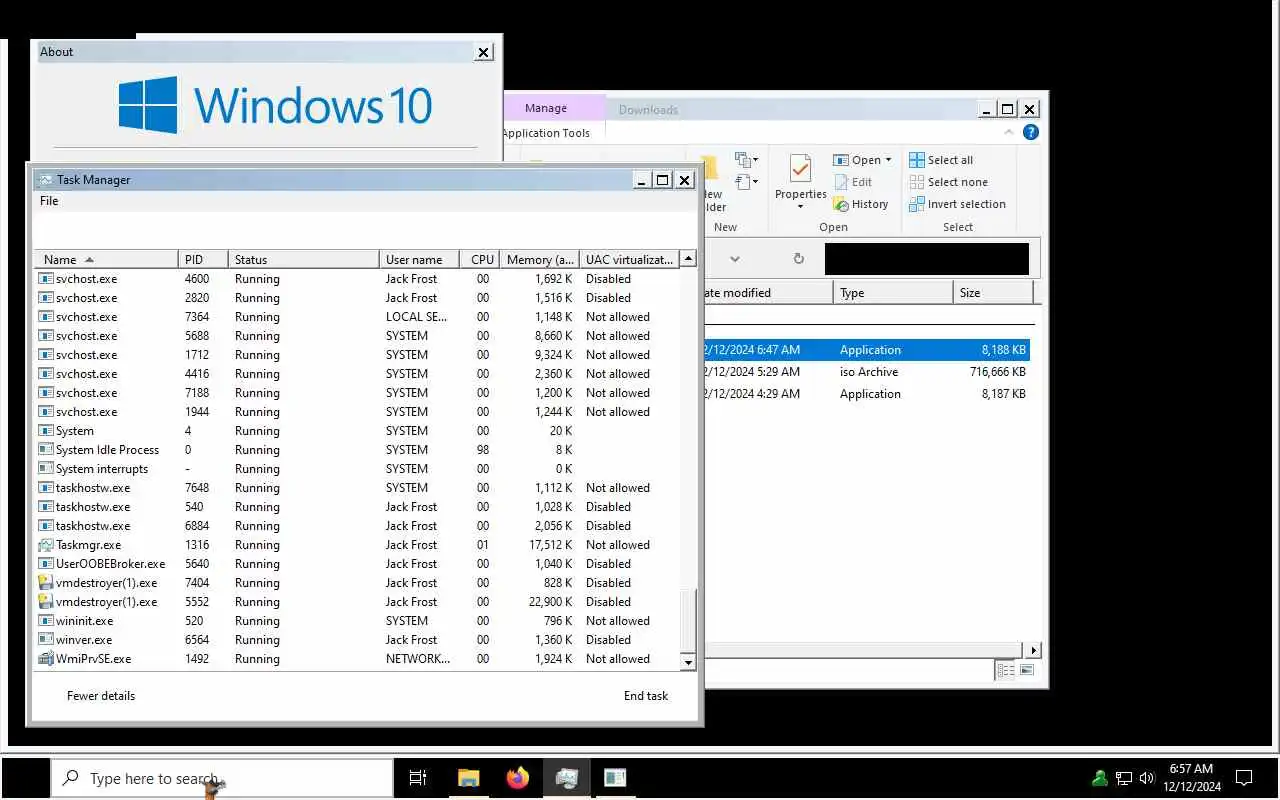
Task: Select vmdestroyer(1).exe with PID 5552
Action: (x=358, y=602)
